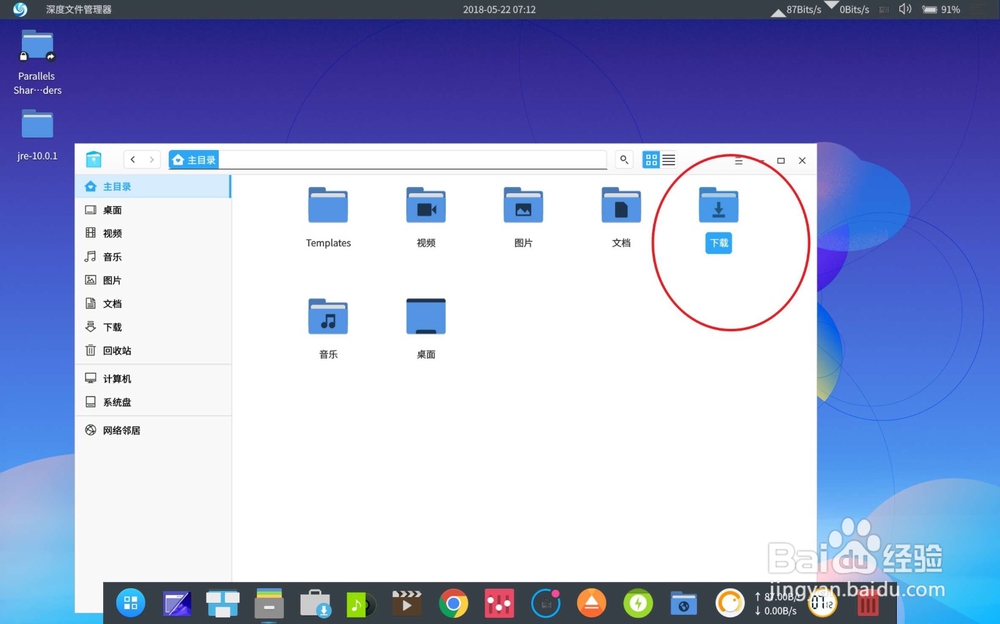Open the blue-ring screen recorder dock icon

(545, 603)
